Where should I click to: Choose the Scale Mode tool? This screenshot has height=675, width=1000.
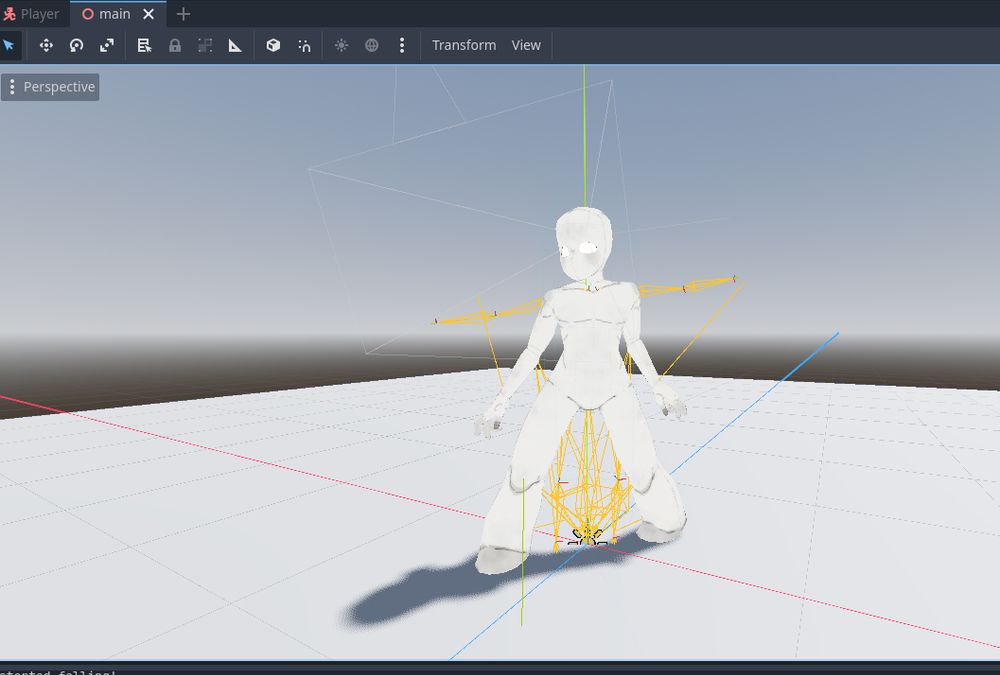coord(107,45)
